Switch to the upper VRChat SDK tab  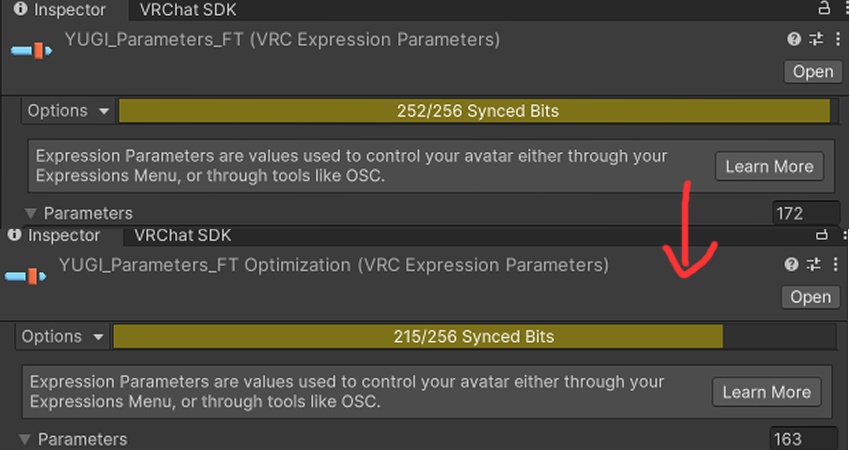[x=188, y=10]
